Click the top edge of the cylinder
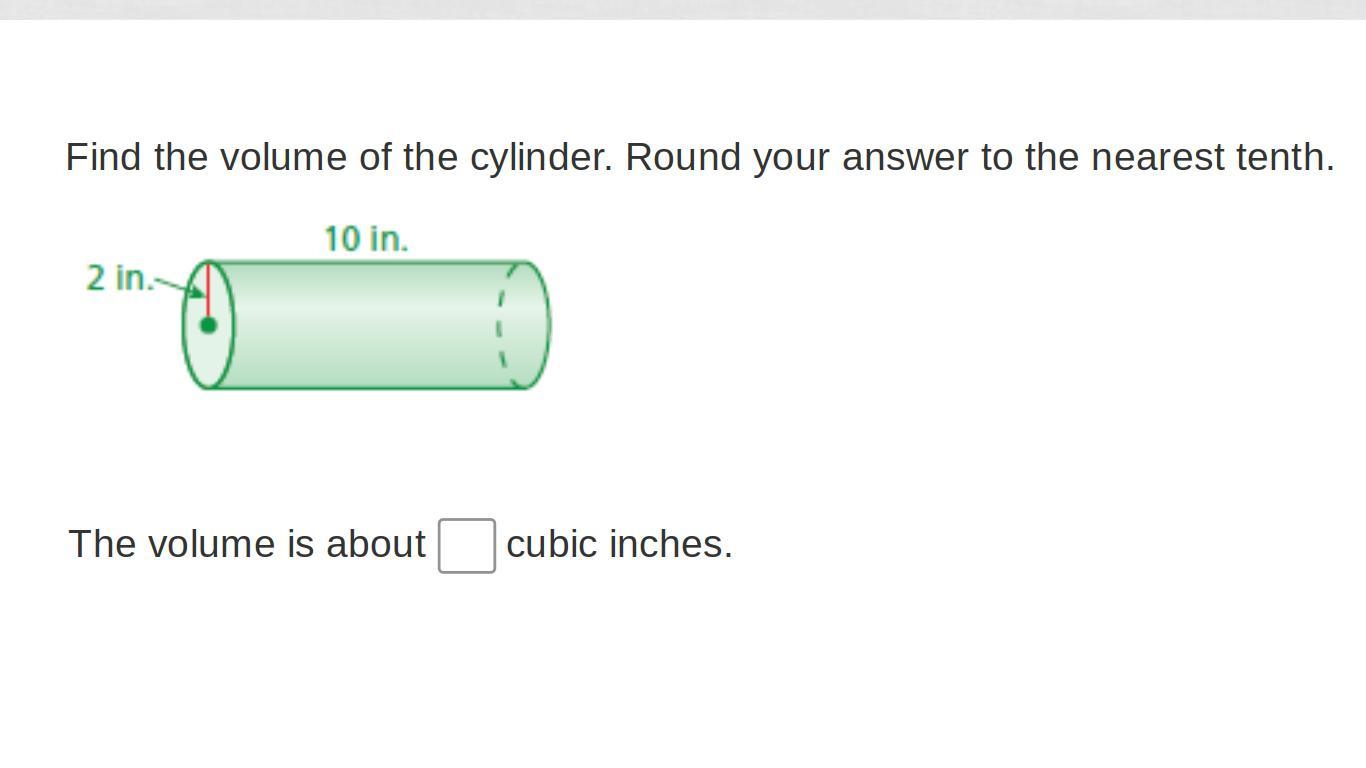Image resolution: width=1366 pixels, height=768 pixels. (x=366, y=262)
